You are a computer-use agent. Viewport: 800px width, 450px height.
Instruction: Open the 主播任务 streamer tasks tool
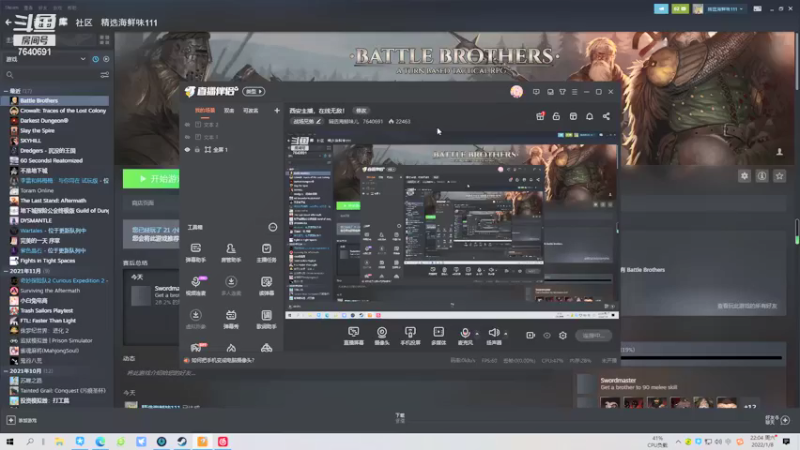coord(266,253)
